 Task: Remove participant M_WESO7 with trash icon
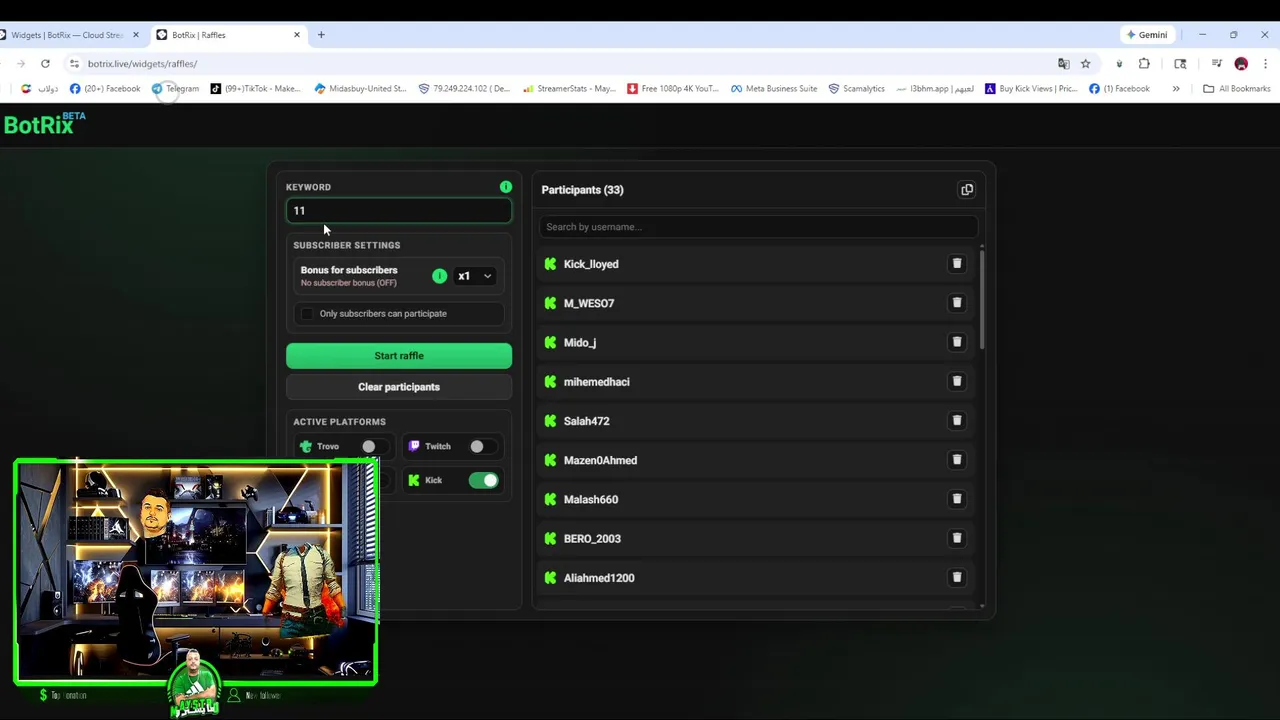coord(957,303)
